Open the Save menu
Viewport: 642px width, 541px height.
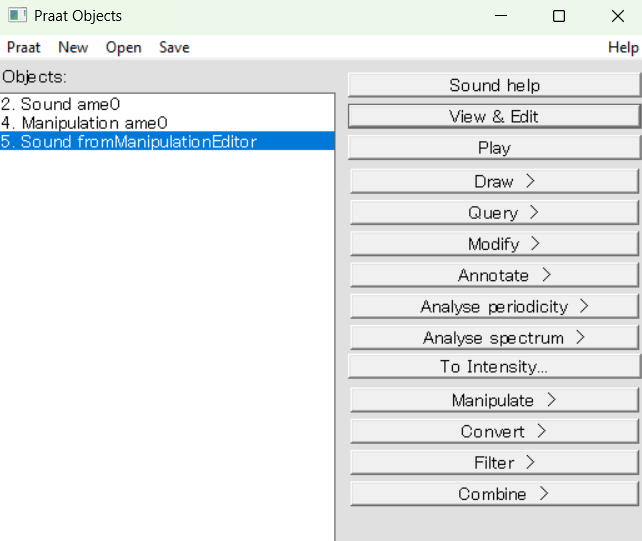pos(174,48)
